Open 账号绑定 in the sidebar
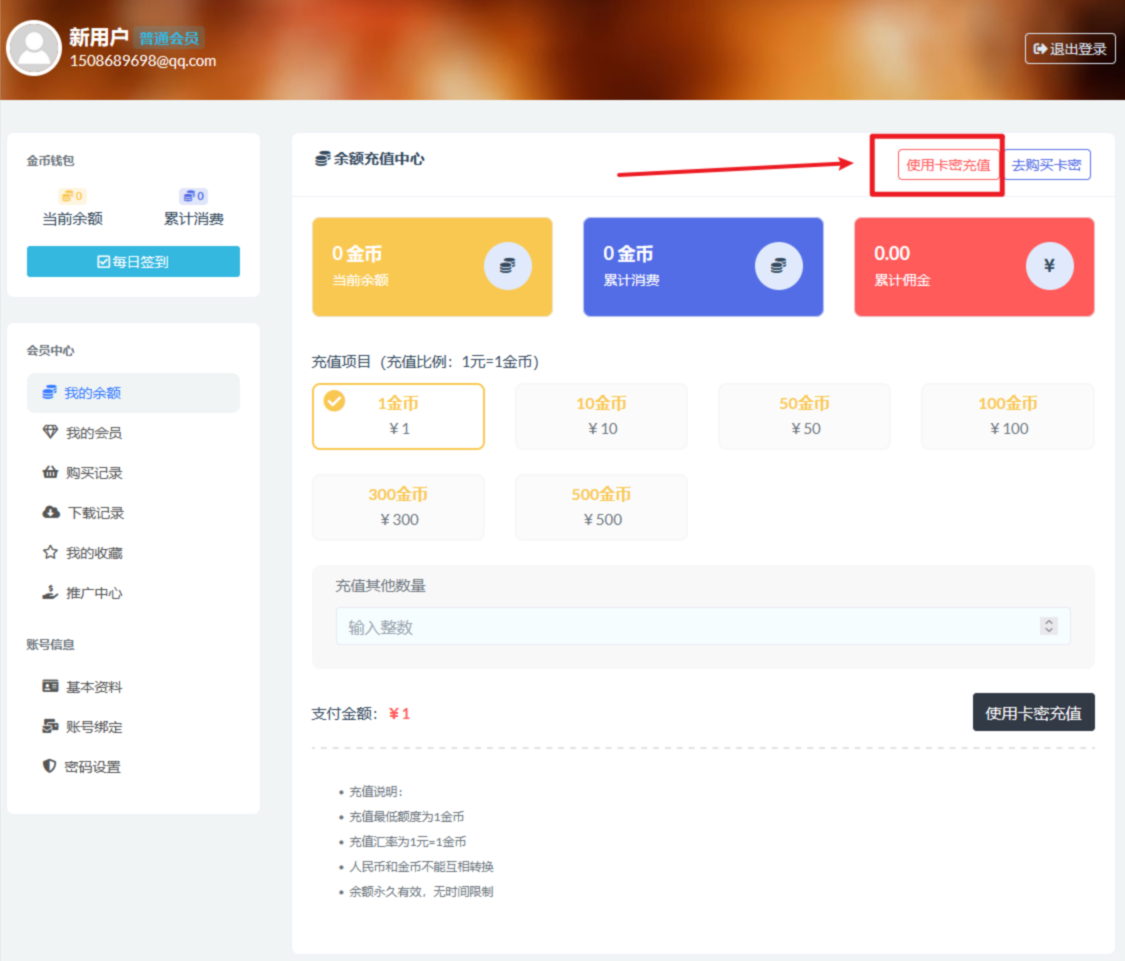 (x=94, y=727)
